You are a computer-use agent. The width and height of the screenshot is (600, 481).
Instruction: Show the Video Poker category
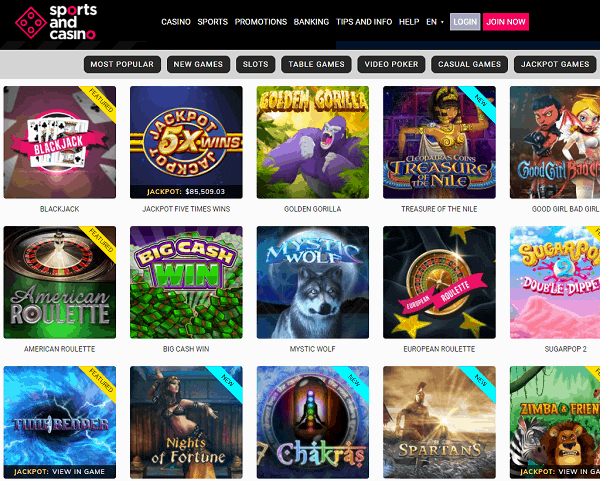(x=391, y=64)
